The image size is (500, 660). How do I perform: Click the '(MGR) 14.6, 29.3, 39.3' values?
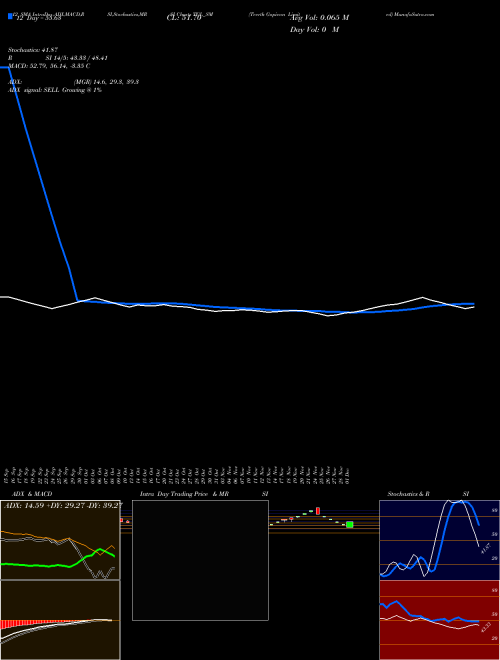106,82
